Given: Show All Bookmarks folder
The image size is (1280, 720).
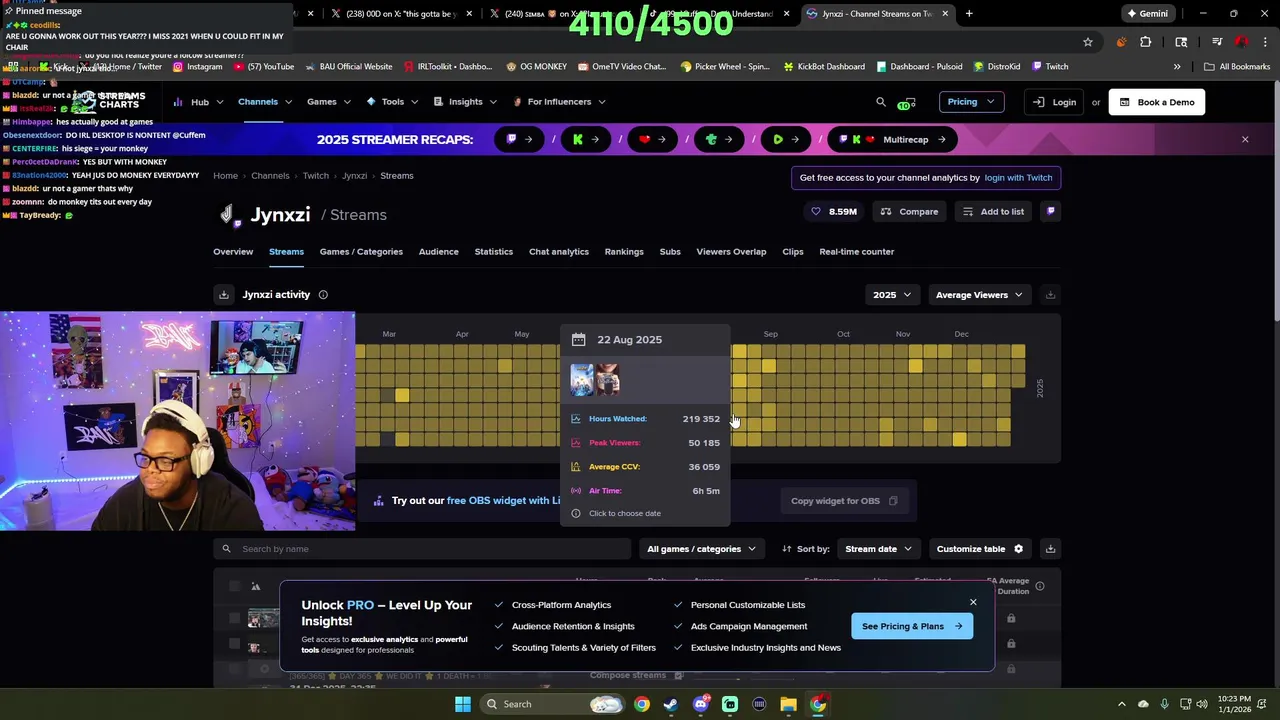Looking at the screenshot, I should [x=1237, y=67].
